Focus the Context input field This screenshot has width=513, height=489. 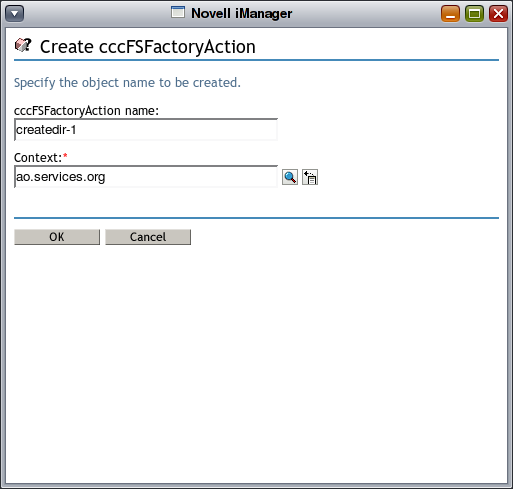click(146, 177)
